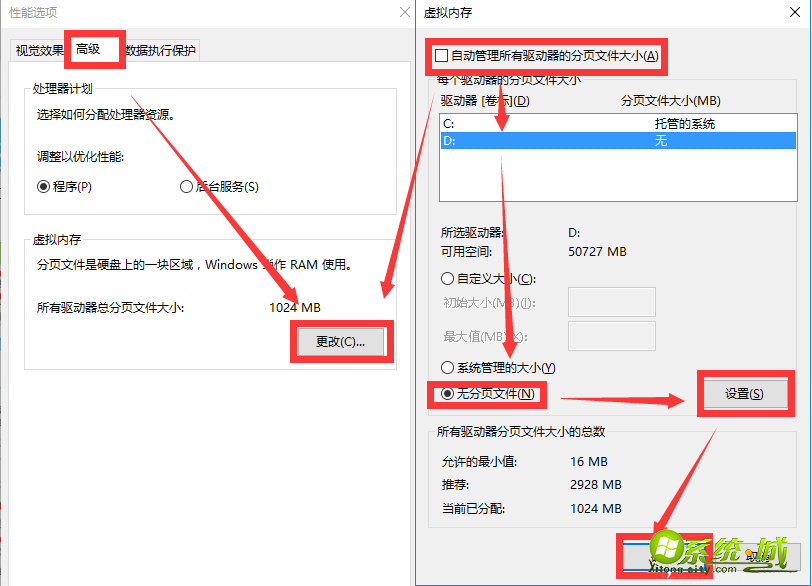Click the 最大值(MB) input field
Image resolution: width=812 pixels, height=586 pixels.
611,335
